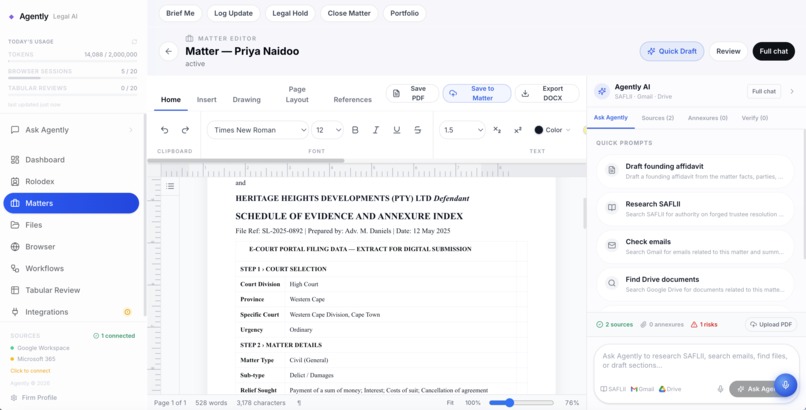Open the Times New Roman font dropdown
The width and height of the screenshot is (806, 410).
[x=258, y=130]
